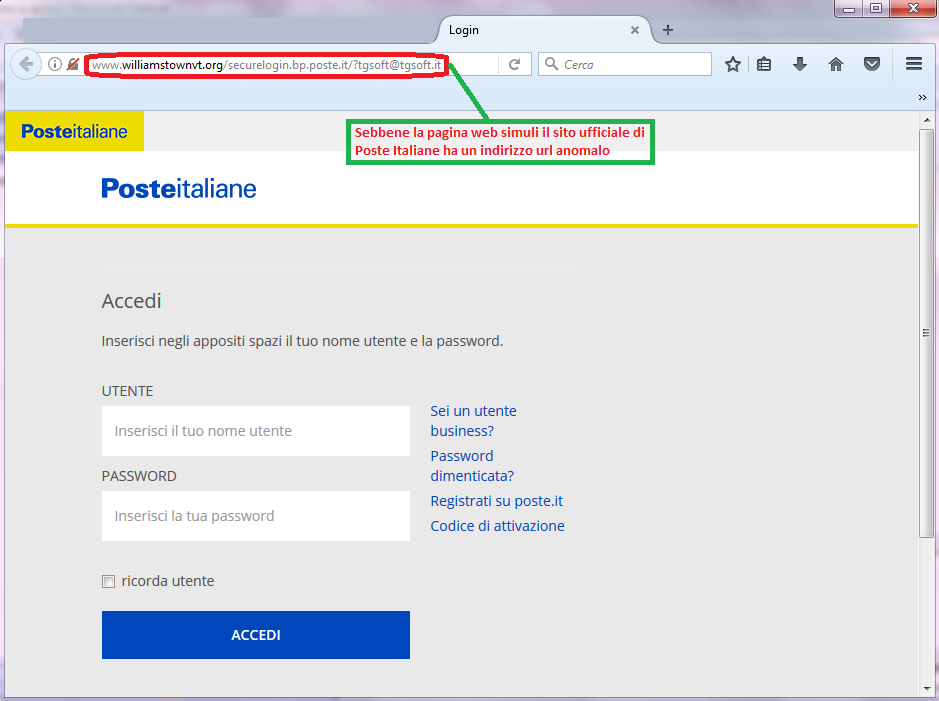Screen dimensions: 939x701
Task: Click the magnifier icon in search box
Action: (552, 64)
